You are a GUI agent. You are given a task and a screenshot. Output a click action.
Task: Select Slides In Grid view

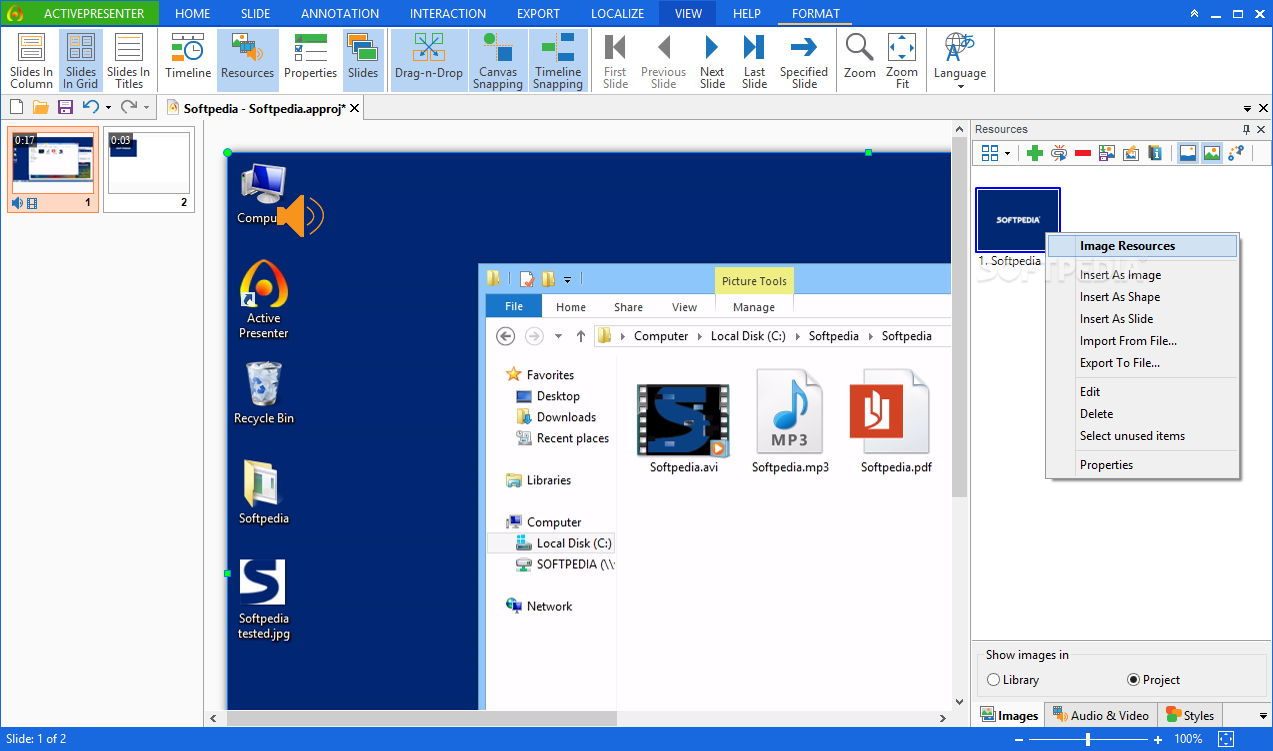point(81,61)
